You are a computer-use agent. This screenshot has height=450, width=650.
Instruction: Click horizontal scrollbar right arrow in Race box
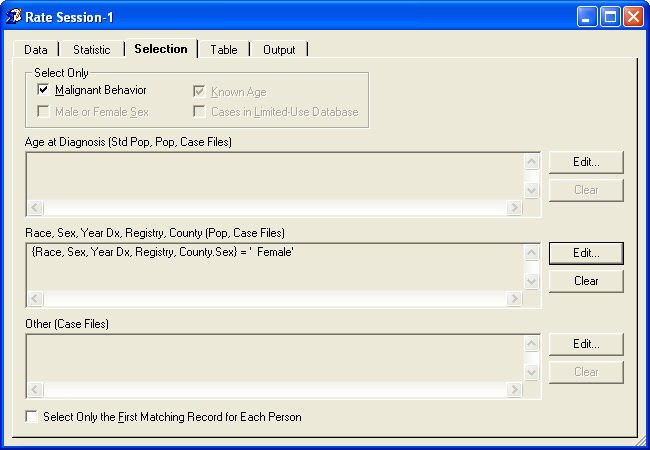click(514, 299)
